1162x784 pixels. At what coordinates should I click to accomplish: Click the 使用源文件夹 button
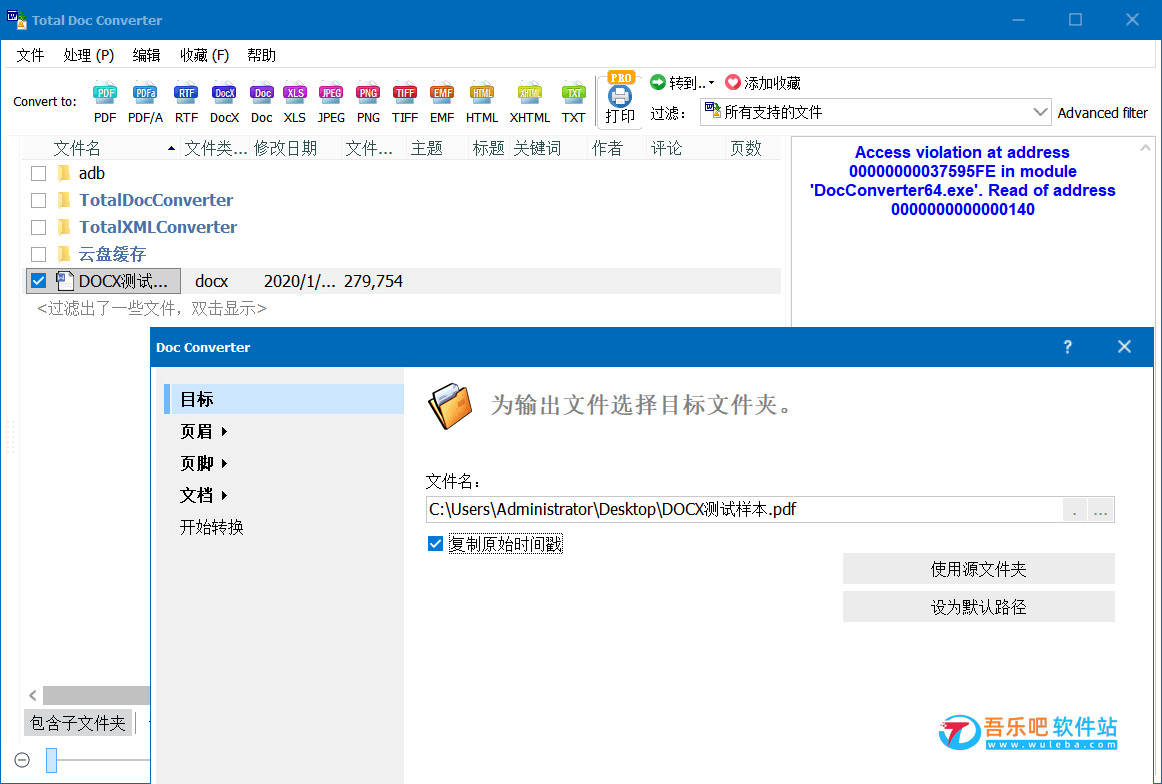(978, 569)
